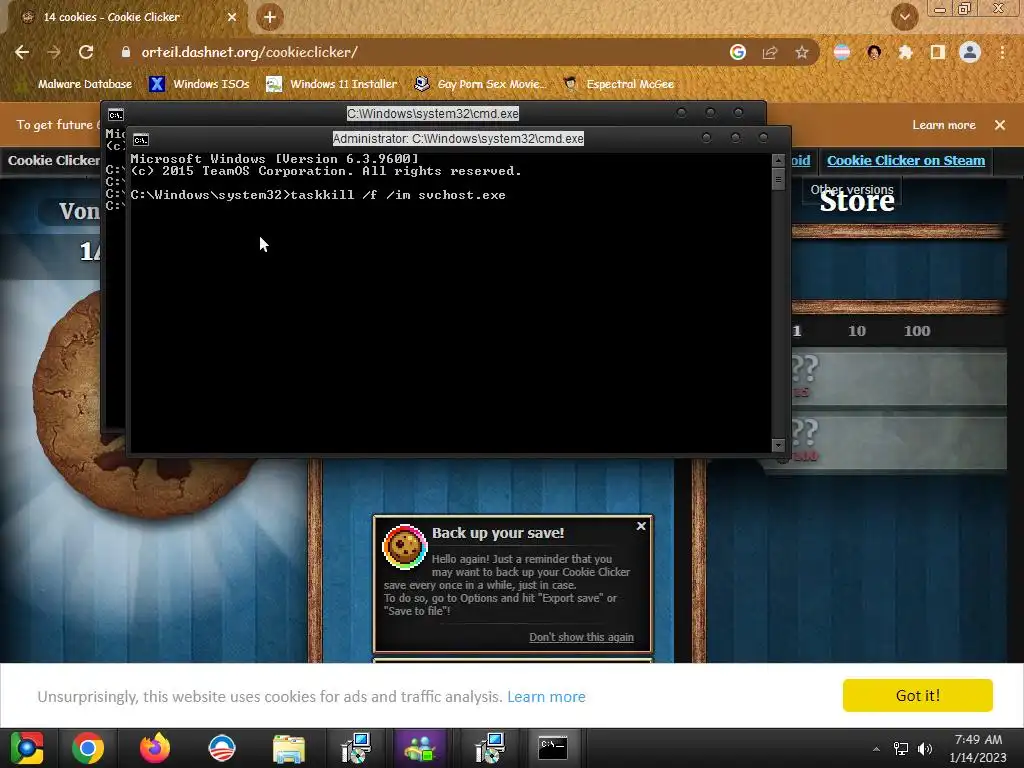Viewport: 1024px width, 768px height.
Task: Click the Other versions menu
Action: (x=852, y=189)
